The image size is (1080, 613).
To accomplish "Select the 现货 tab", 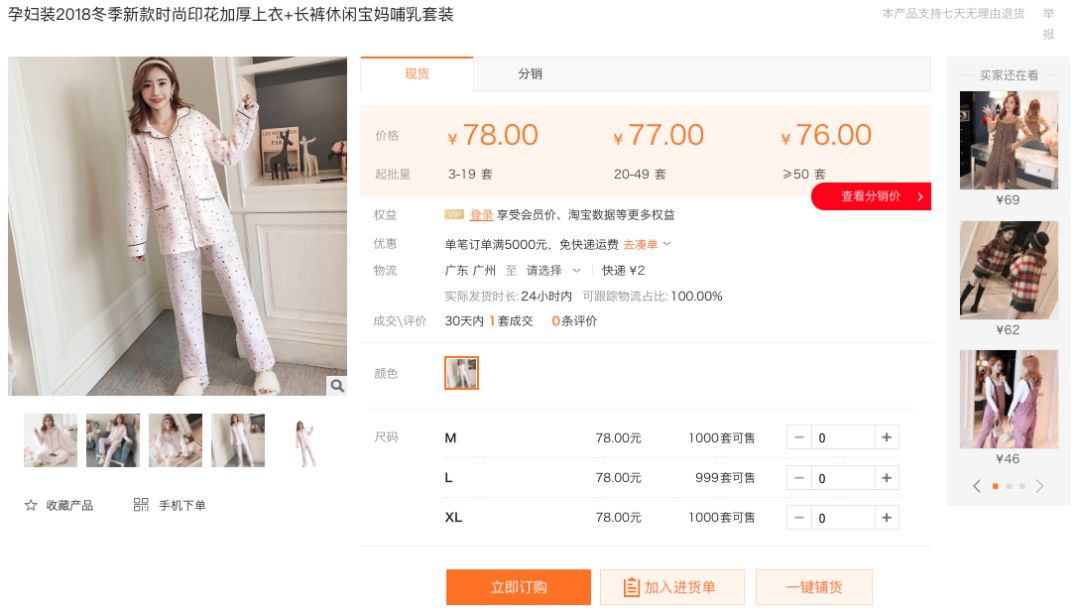I will [x=417, y=74].
